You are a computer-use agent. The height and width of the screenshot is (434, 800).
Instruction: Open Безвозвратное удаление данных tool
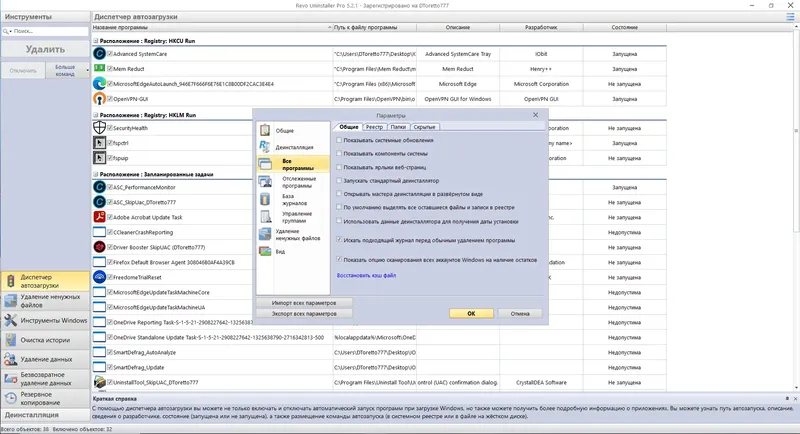coord(45,379)
